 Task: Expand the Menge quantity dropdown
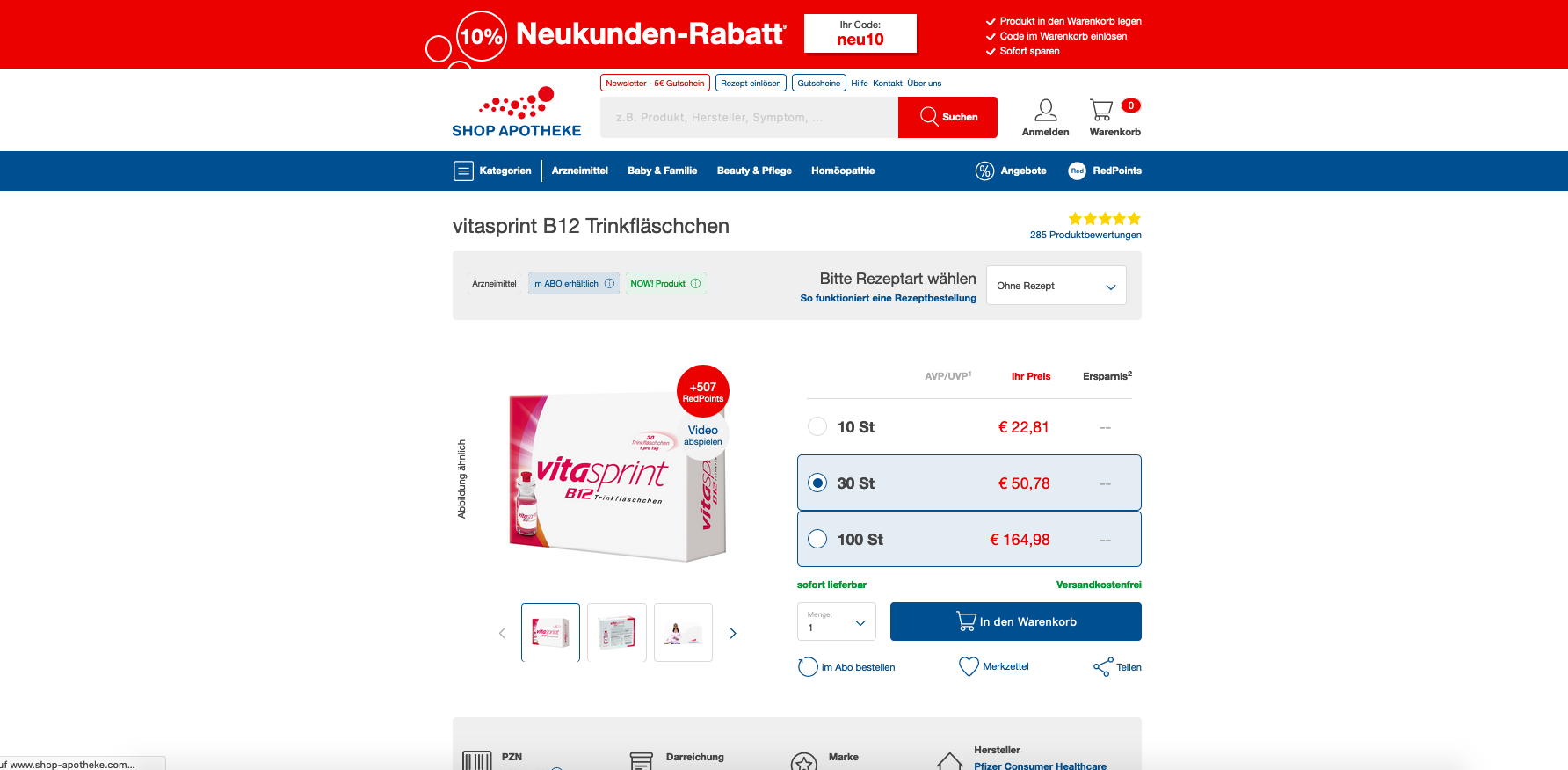pyautogui.click(x=836, y=621)
